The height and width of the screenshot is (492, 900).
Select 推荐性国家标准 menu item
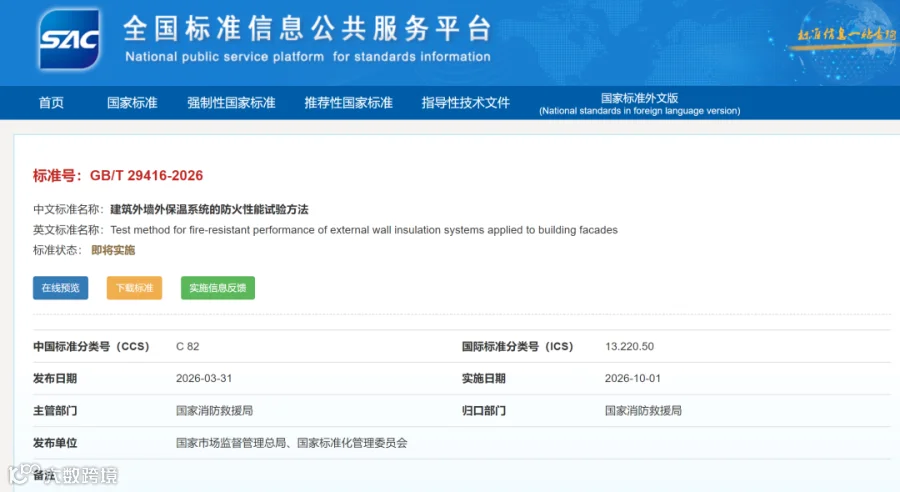point(348,103)
